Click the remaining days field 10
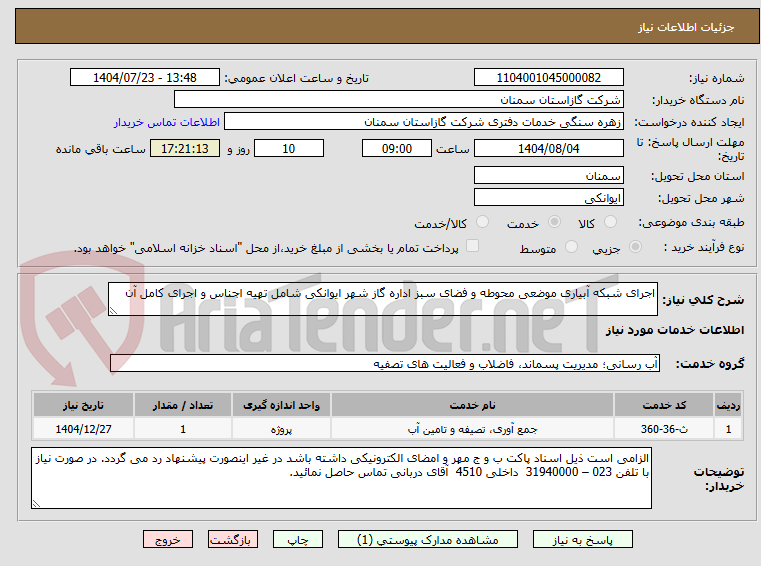Screen dimensions: 761x566 (x=289, y=148)
